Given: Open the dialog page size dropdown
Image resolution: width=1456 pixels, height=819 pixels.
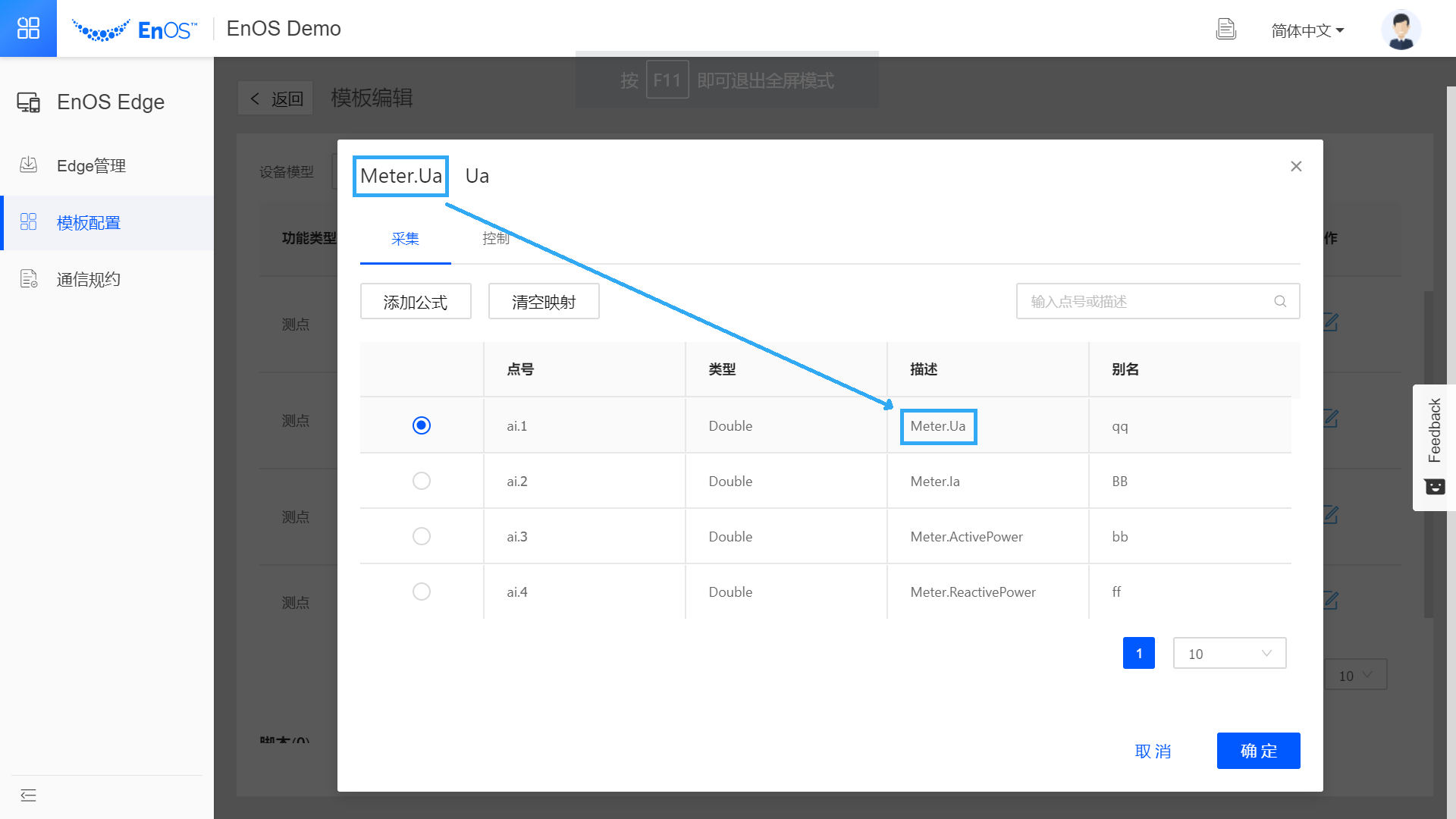Looking at the screenshot, I should point(1229,653).
